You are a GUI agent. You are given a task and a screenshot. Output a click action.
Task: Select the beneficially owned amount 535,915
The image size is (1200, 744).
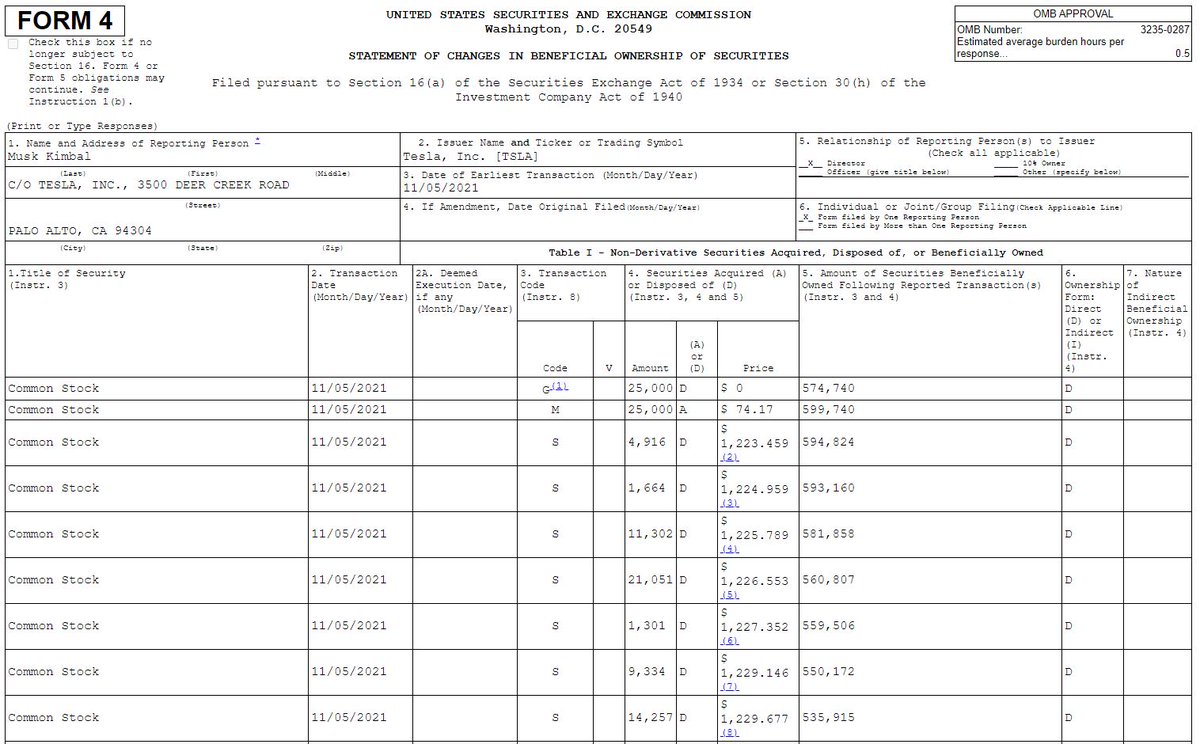[x=829, y=718]
